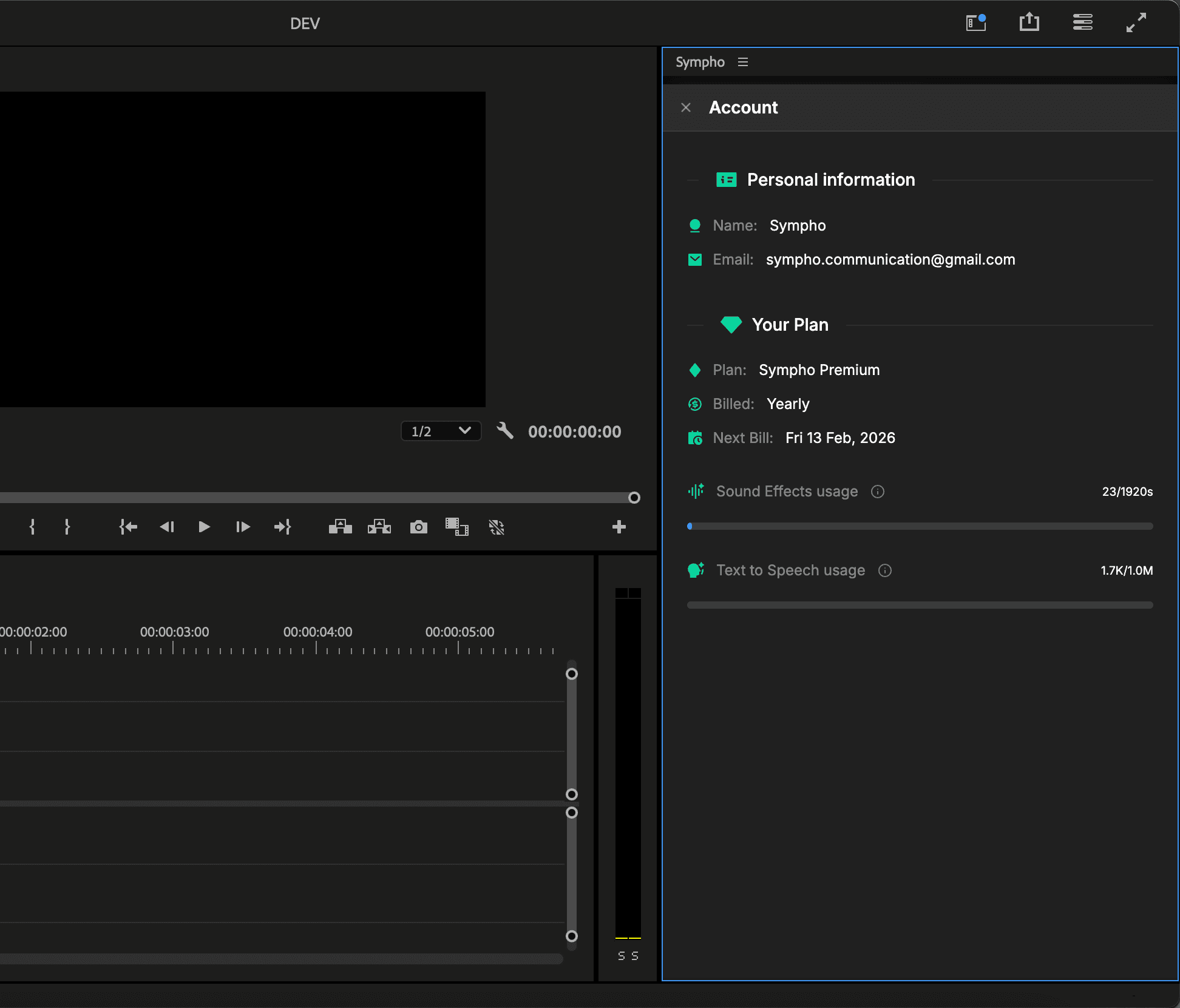
Task: Click the name value Sympho
Action: tap(798, 226)
